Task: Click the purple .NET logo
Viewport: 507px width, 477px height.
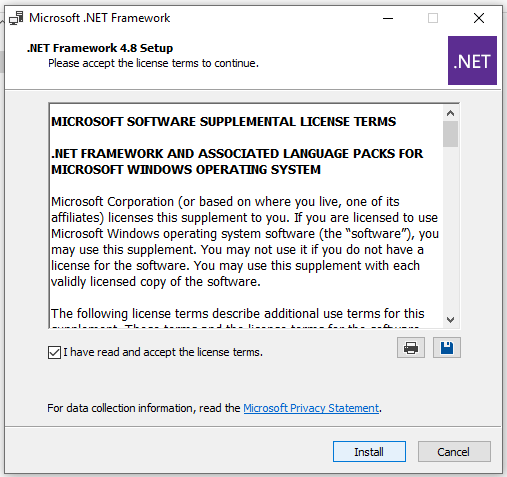Action: click(x=472, y=60)
